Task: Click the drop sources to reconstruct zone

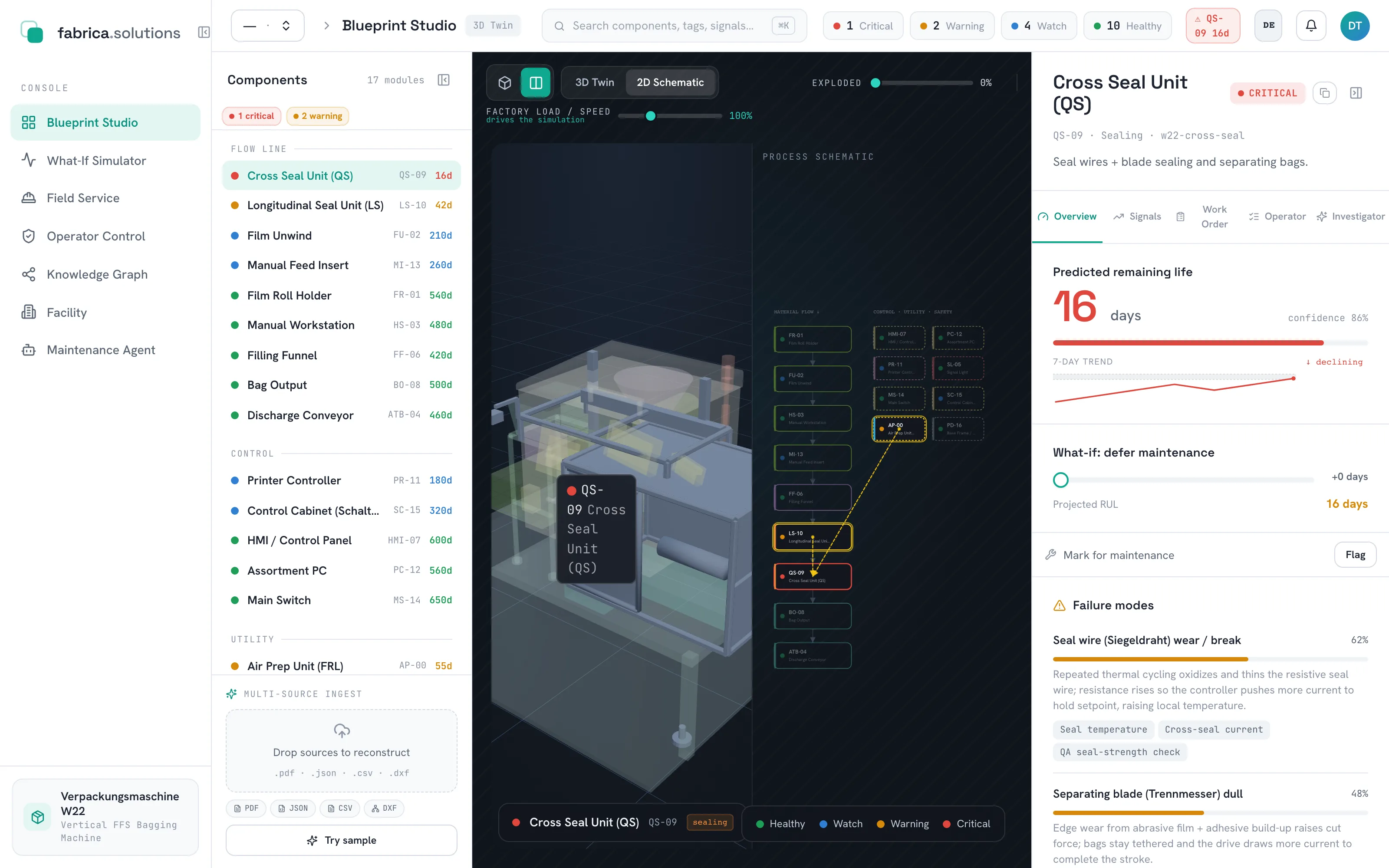Action: 342,751
